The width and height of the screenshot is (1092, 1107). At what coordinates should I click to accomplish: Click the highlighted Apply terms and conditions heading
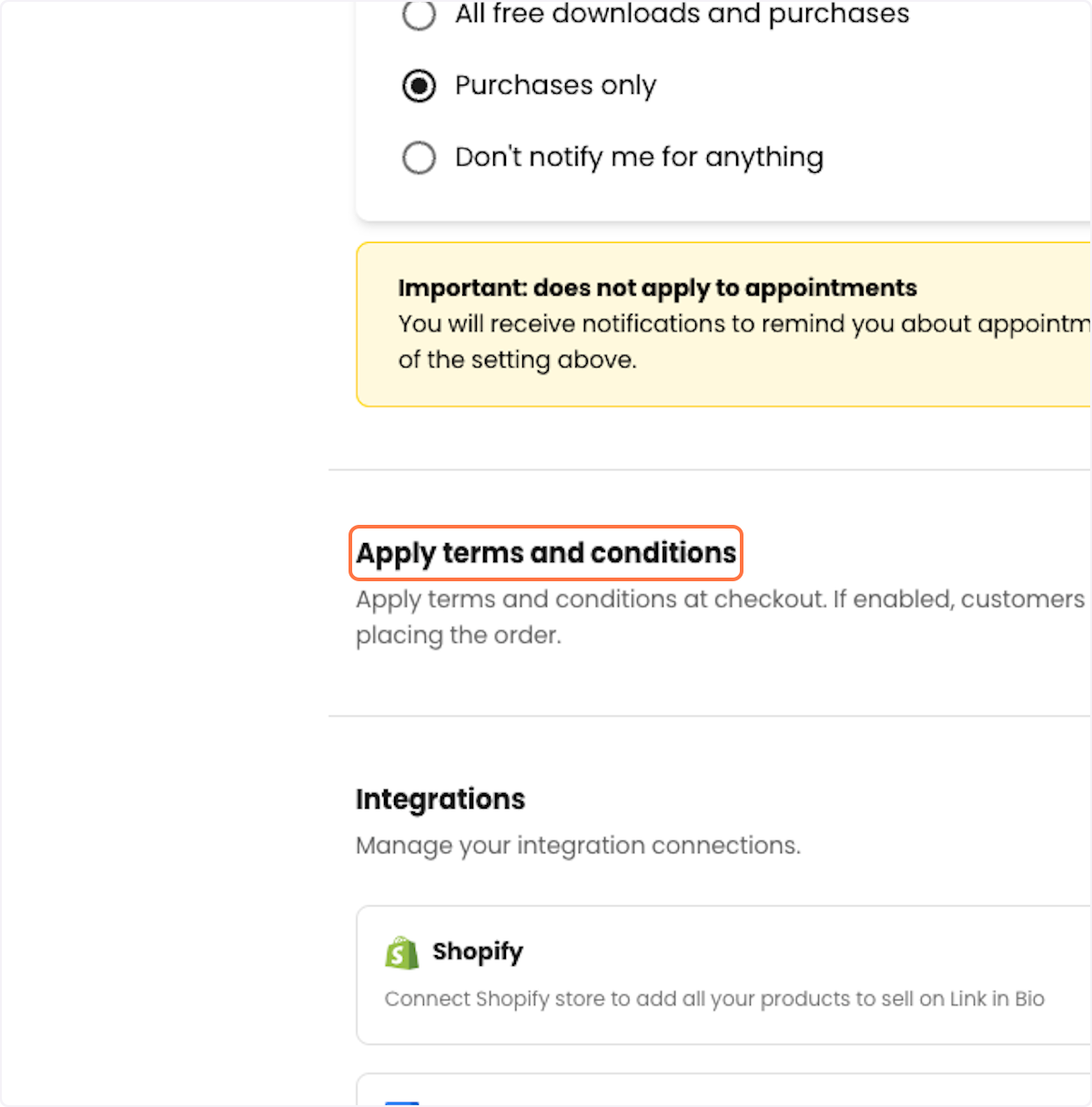pyautogui.click(x=546, y=553)
